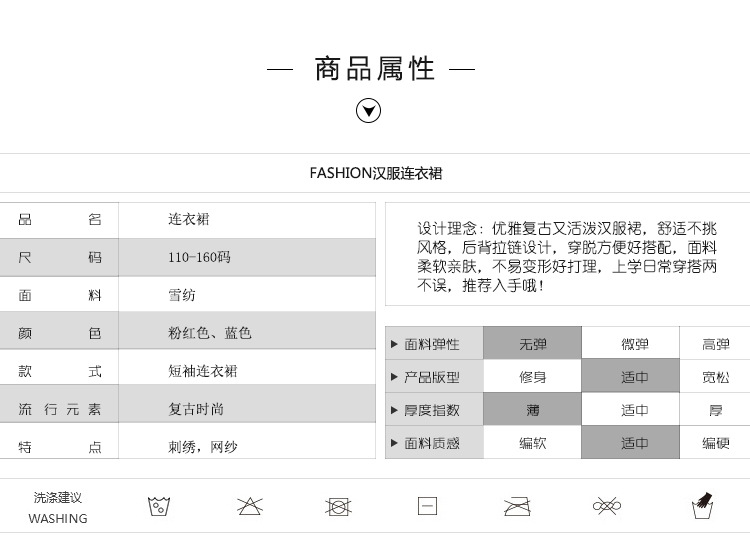Select the 宽松 fit option
The image size is (750, 555).
715,377
